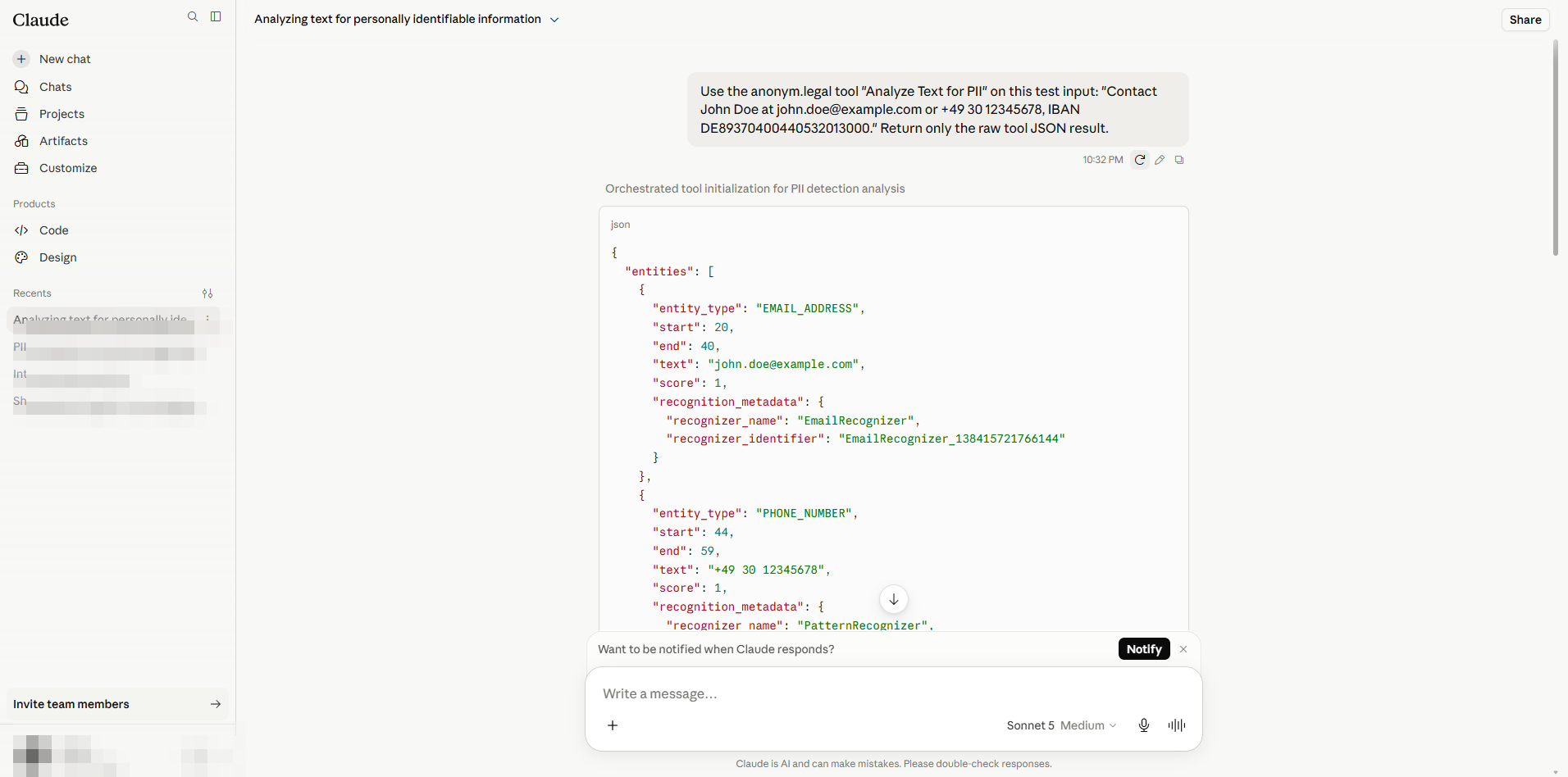Select the 'Analyzing text for personally ide…' recent chat
1568x777 pixels.
[x=100, y=319]
